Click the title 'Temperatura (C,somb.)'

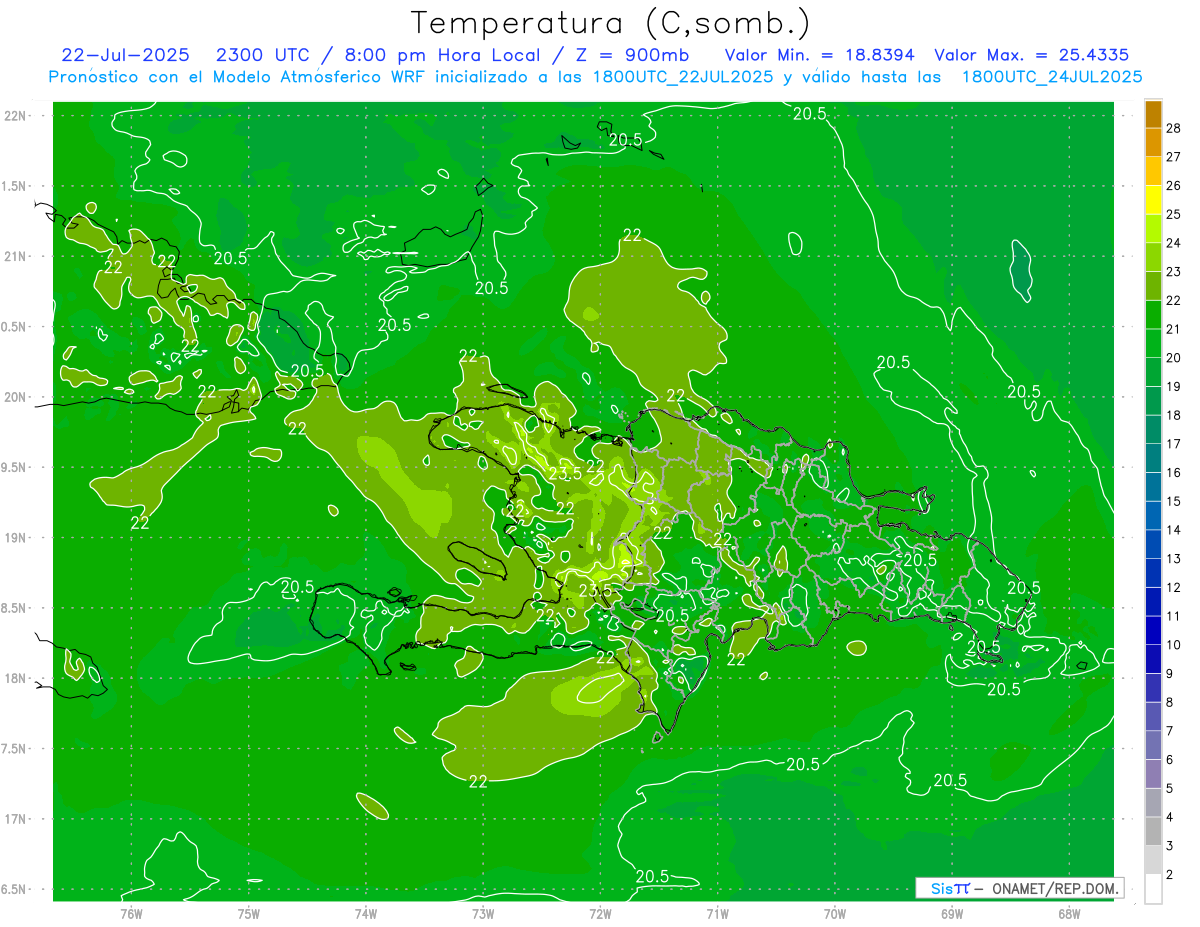tap(610, 24)
